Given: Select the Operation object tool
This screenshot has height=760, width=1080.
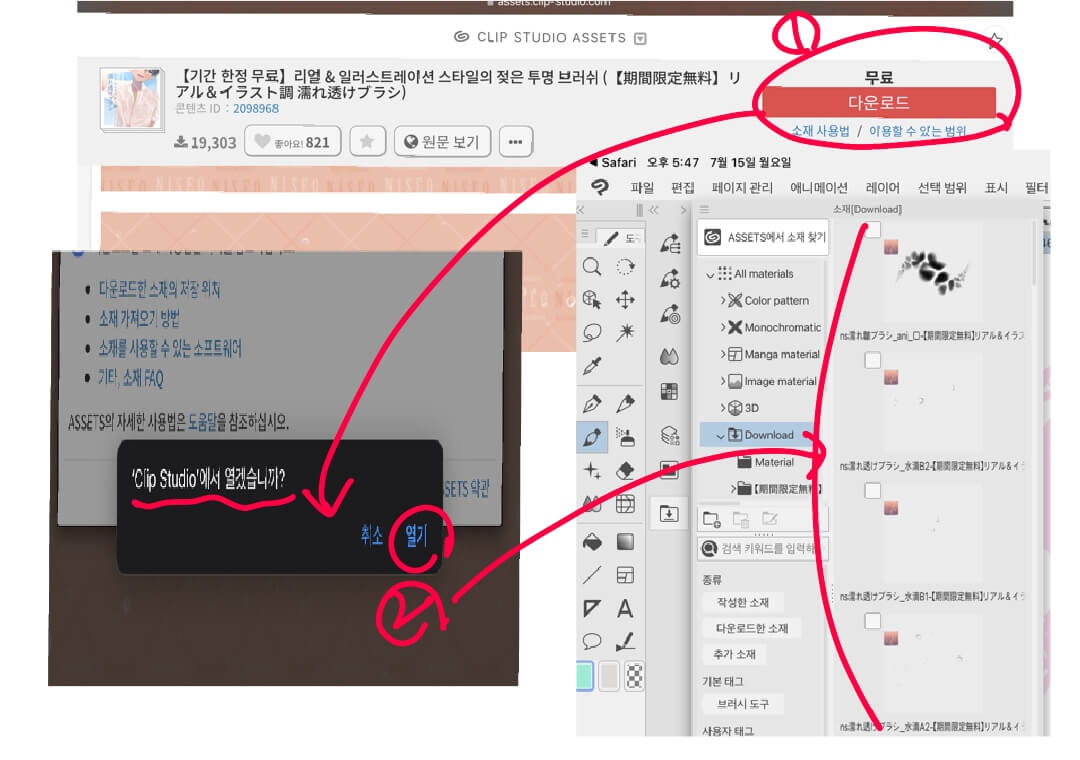Looking at the screenshot, I should pyautogui.click(x=592, y=300).
